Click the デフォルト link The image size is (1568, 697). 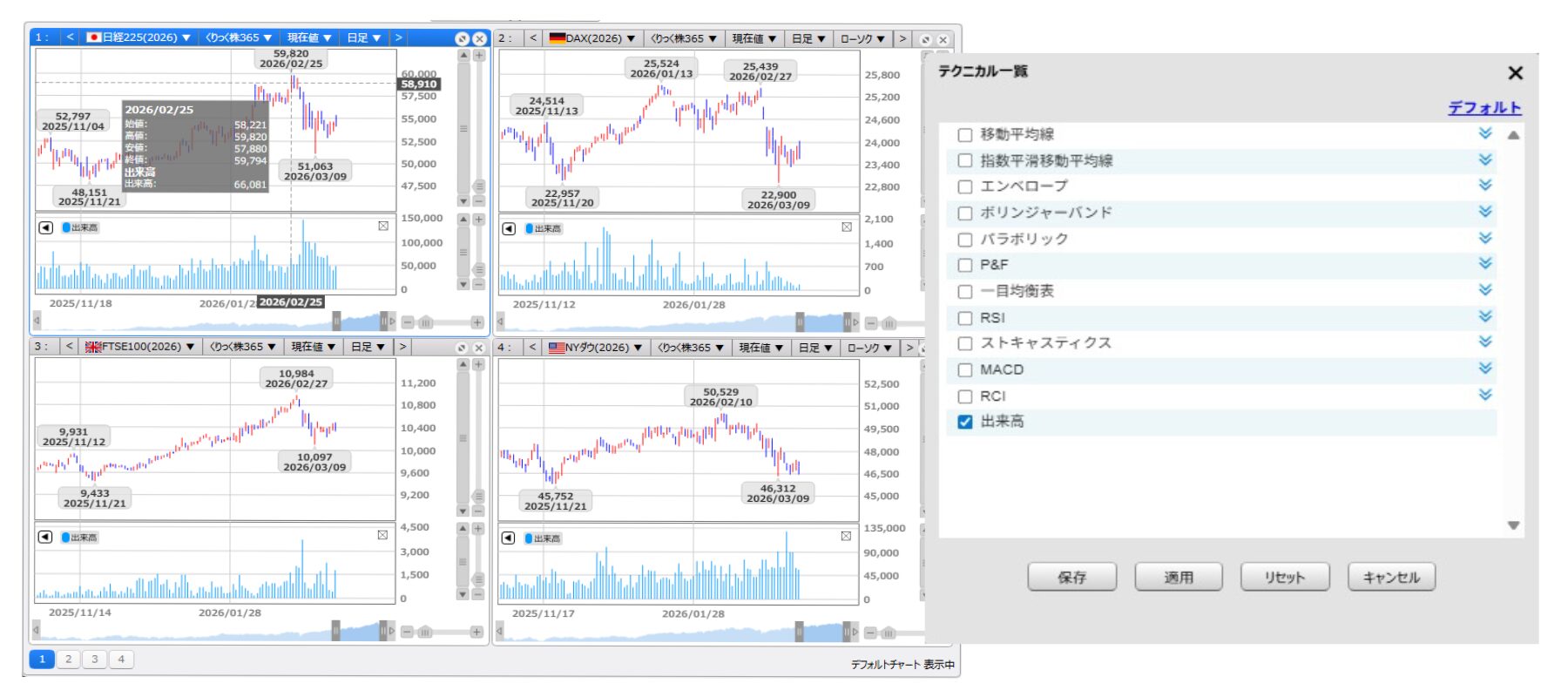pos(1484,108)
